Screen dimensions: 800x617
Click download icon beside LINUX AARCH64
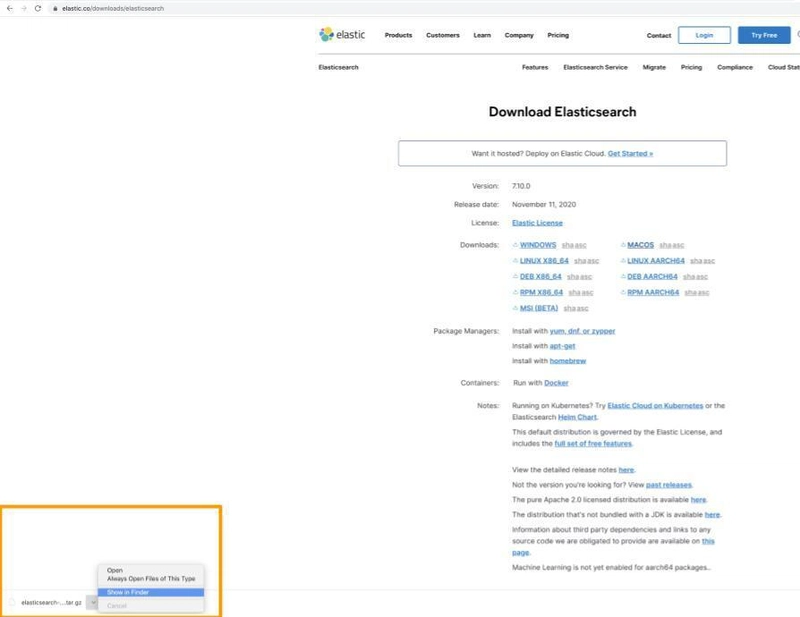click(x=623, y=261)
